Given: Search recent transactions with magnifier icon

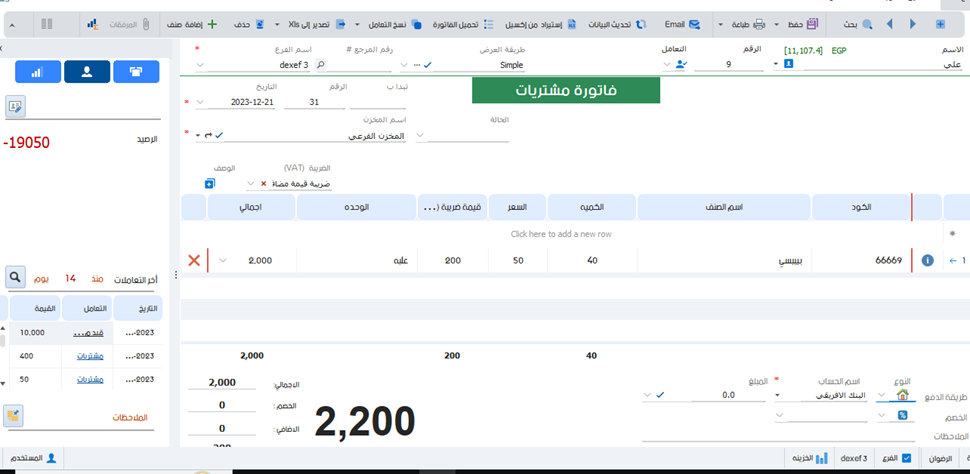Looking at the screenshot, I should 15,278.
